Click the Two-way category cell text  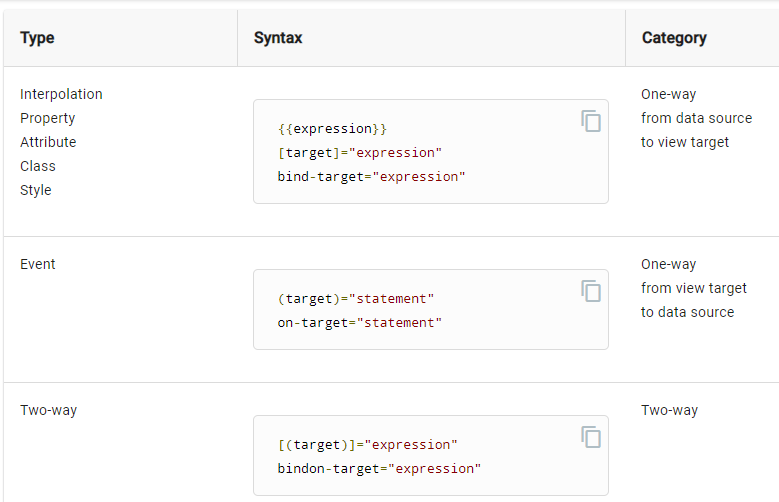click(670, 410)
